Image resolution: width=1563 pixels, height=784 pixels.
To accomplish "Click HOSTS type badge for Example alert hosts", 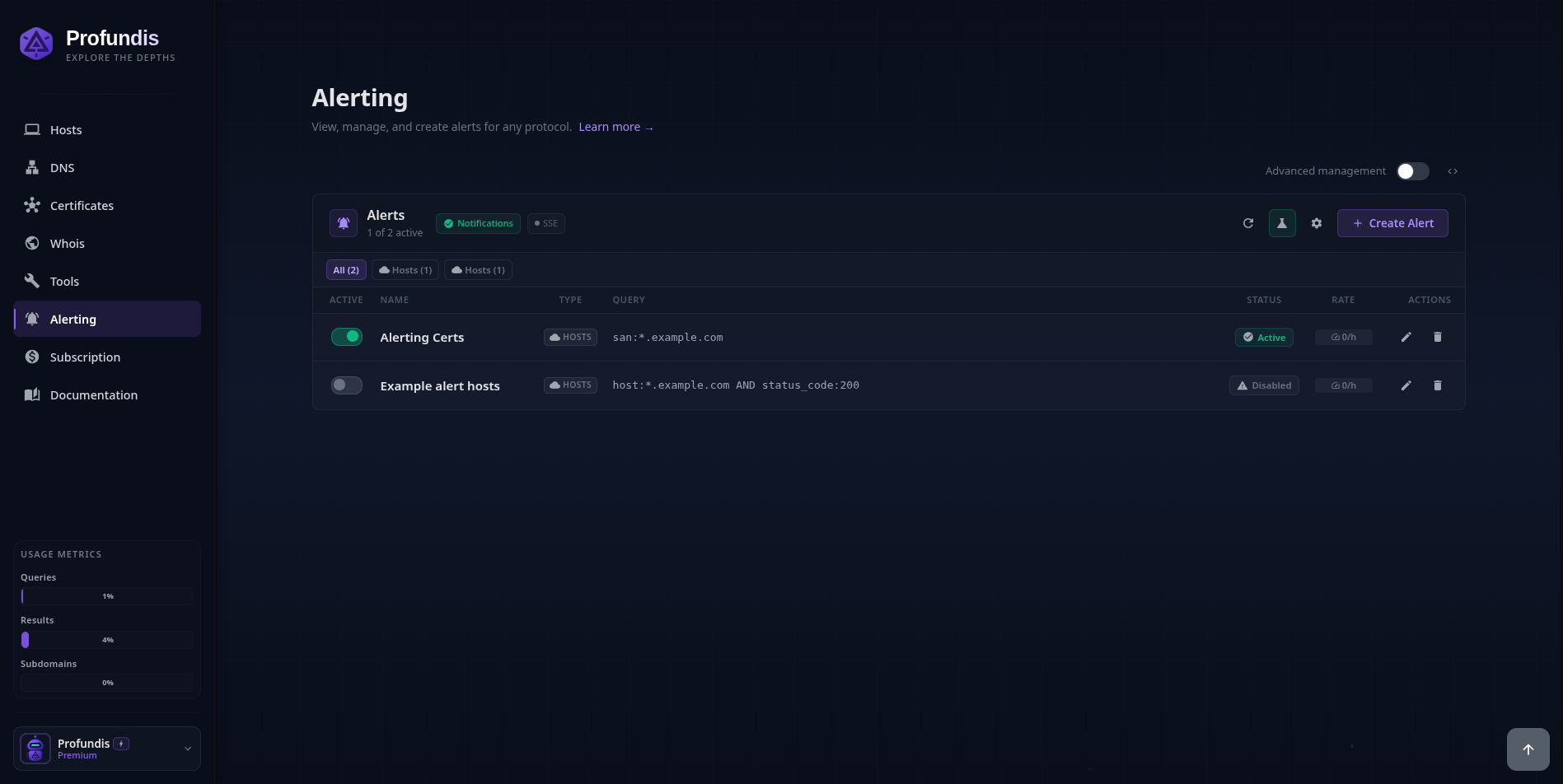I will 570,385.
